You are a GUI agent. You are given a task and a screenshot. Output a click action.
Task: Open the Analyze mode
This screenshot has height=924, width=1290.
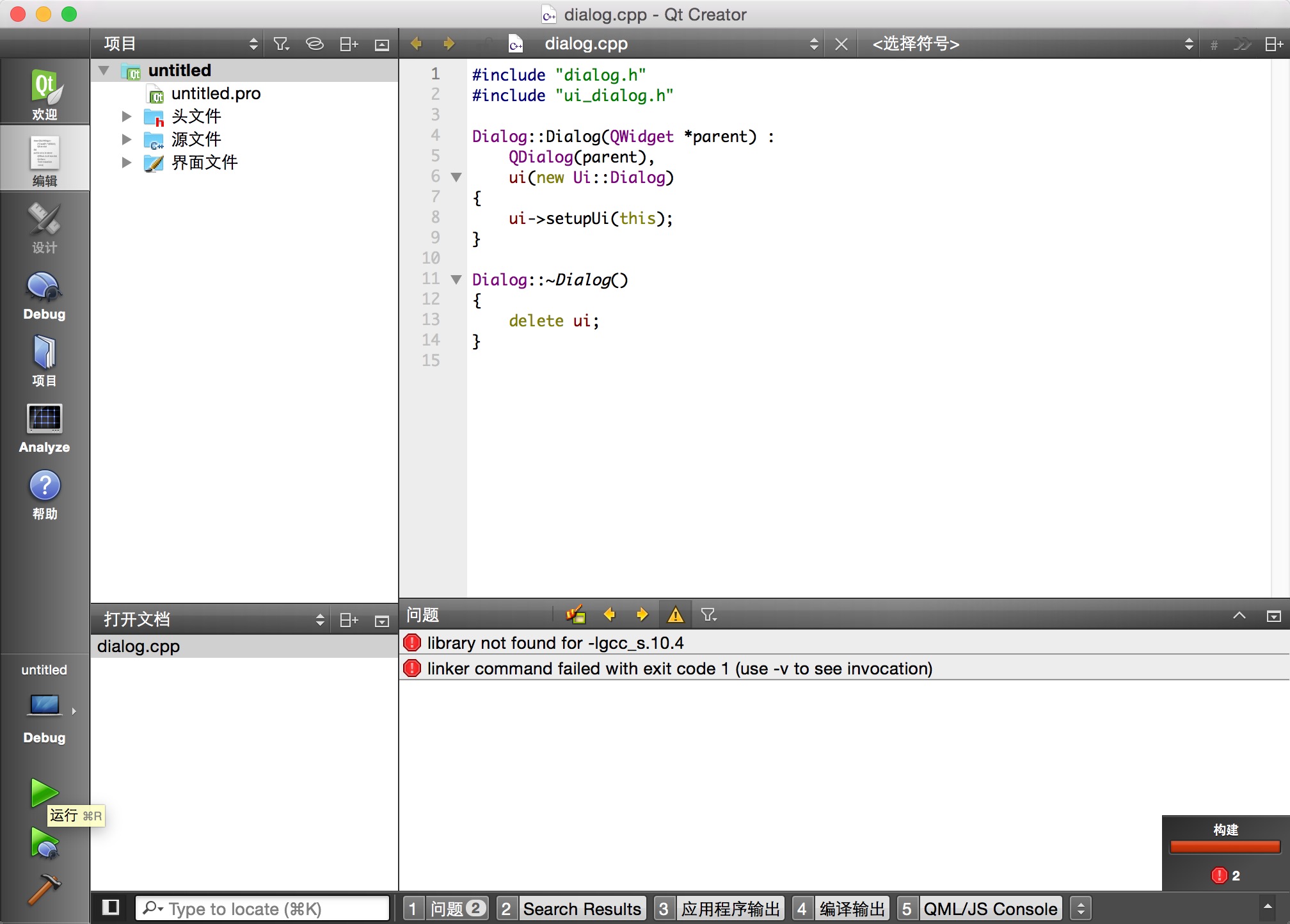coord(45,427)
